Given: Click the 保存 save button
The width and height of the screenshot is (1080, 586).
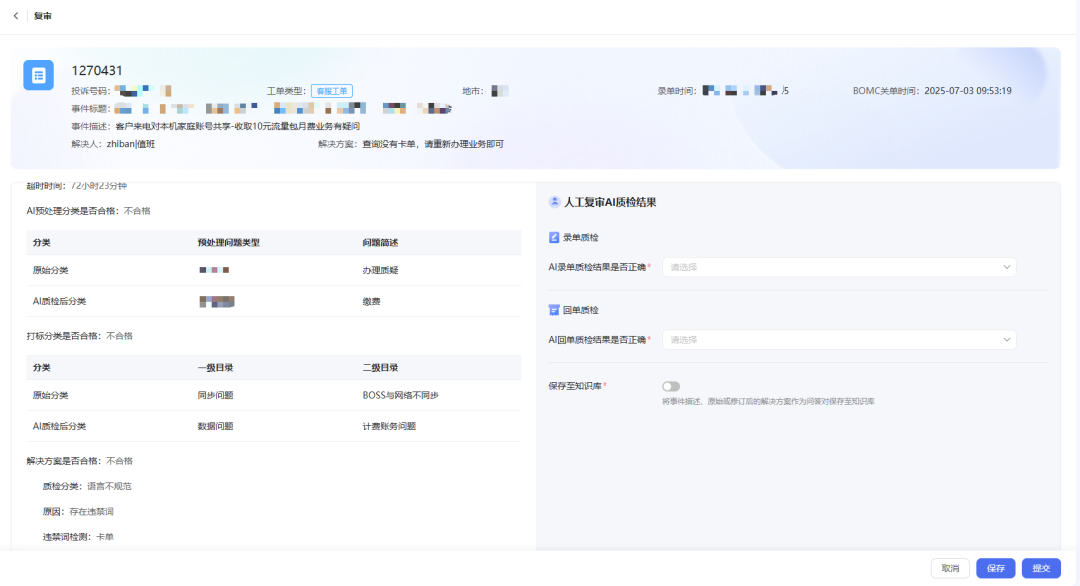Looking at the screenshot, I should tap(995, 568).
